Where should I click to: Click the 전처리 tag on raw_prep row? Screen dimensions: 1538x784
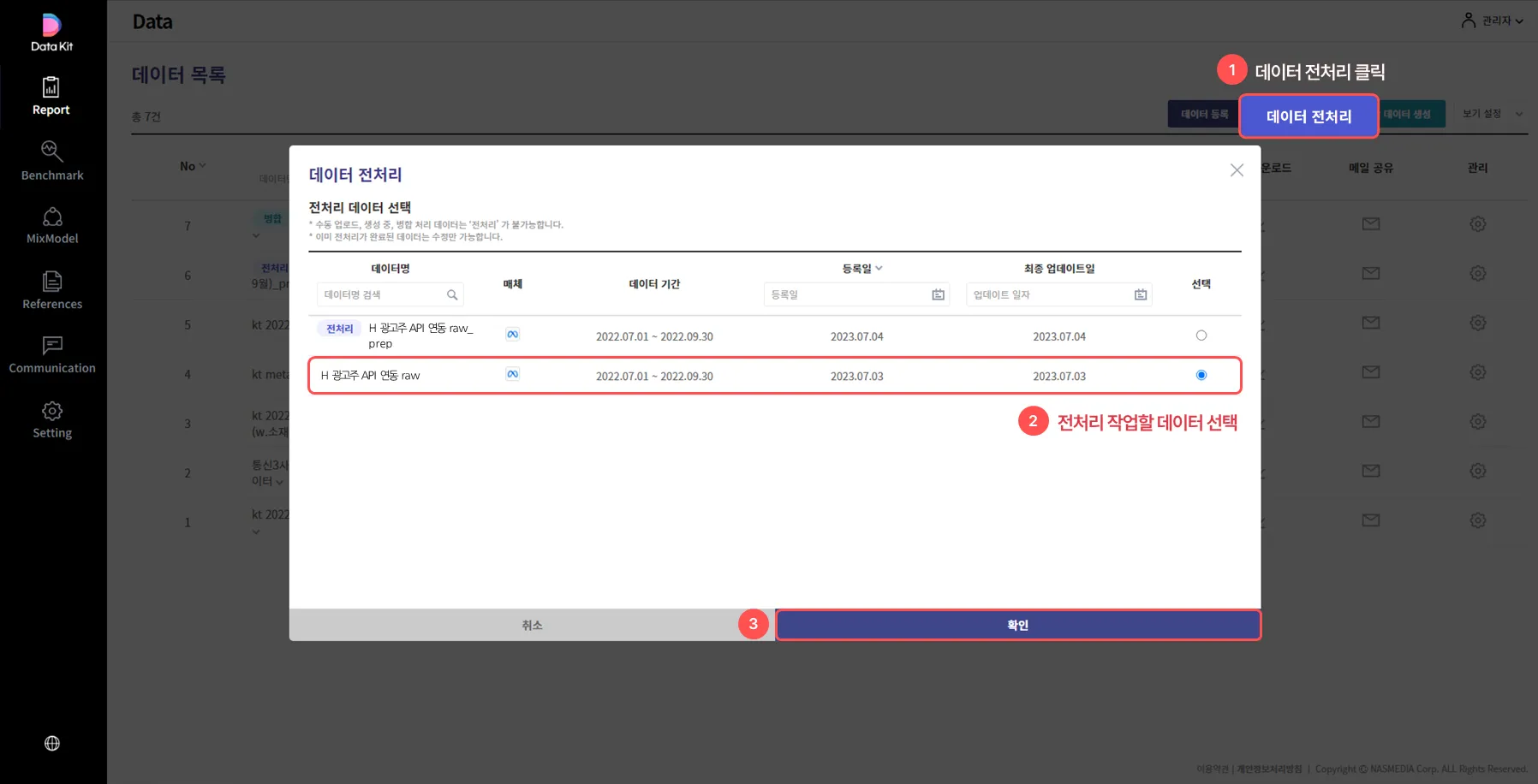point(339,329)
